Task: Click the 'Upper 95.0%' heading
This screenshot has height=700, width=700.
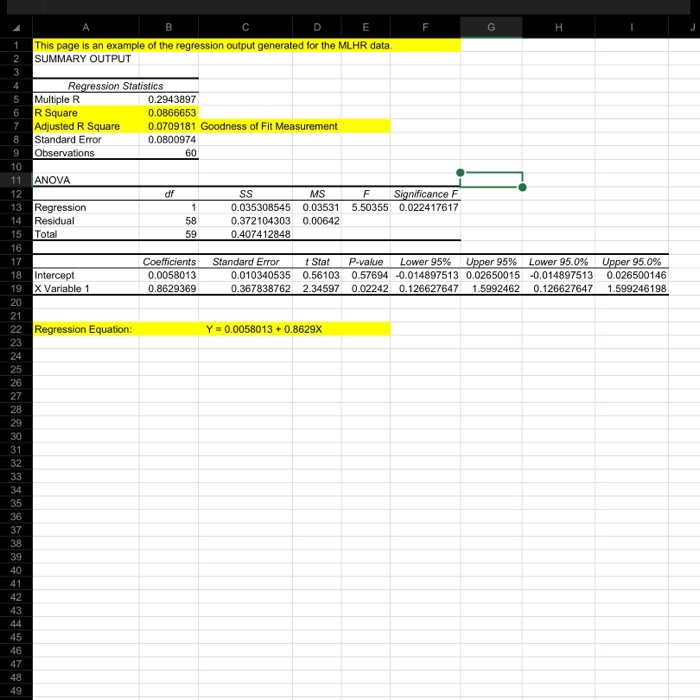Action: tap(631, 262)
